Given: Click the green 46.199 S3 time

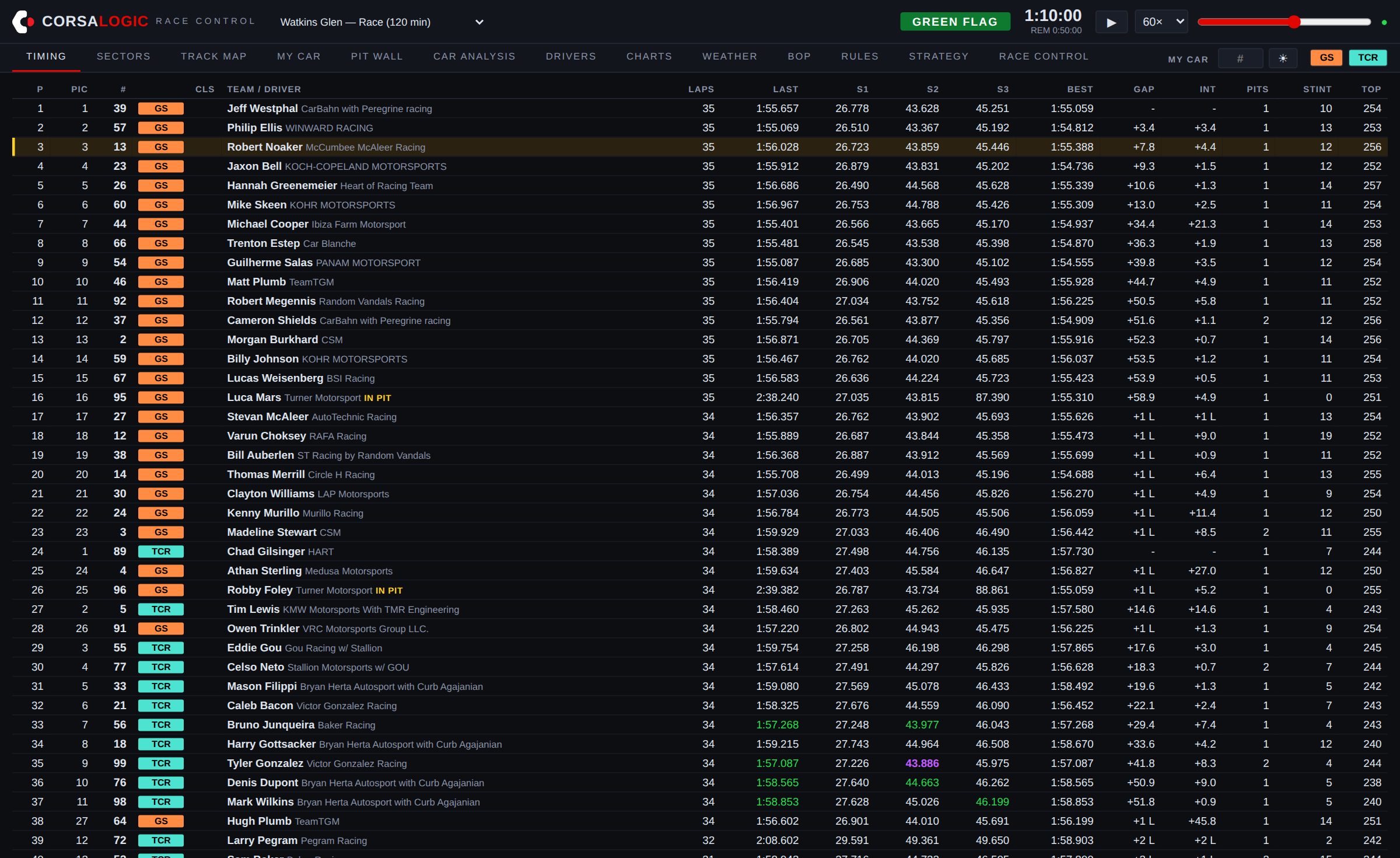Looking at the screenshot, I should 992,802.
